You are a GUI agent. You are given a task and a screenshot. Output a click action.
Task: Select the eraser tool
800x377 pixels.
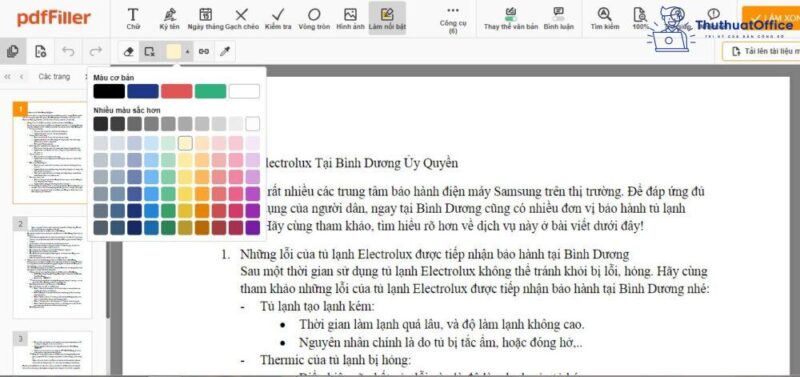tap(129, 52)
